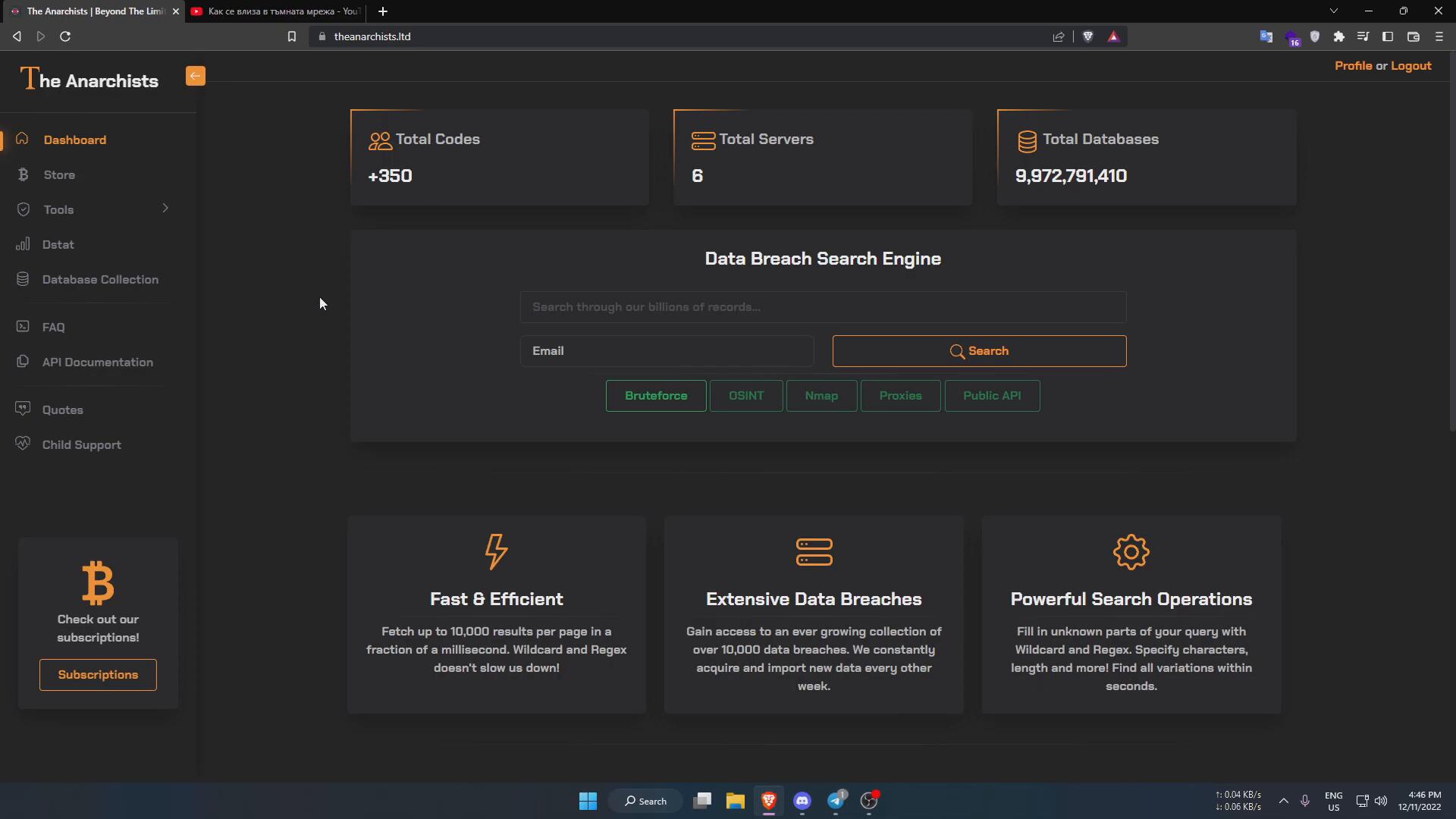Open the browser tab list dropdown arrow

pos(1333,11)
